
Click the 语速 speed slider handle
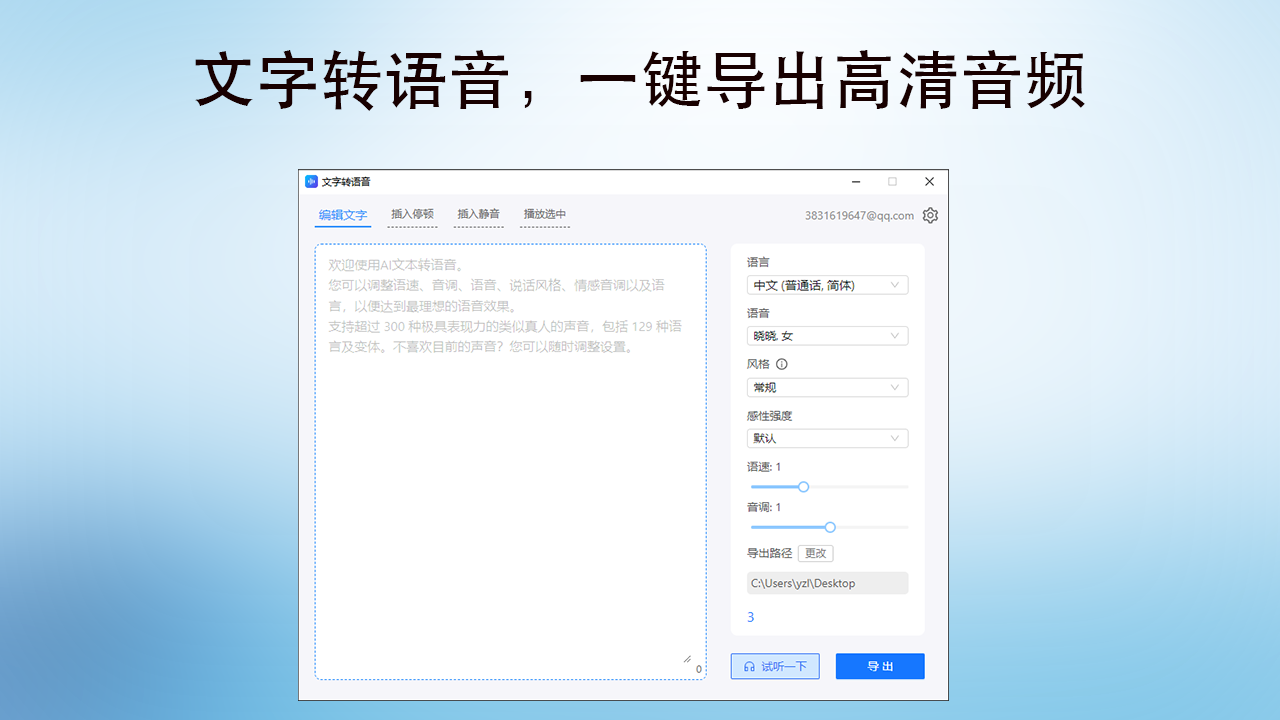[x=803, y=487]
